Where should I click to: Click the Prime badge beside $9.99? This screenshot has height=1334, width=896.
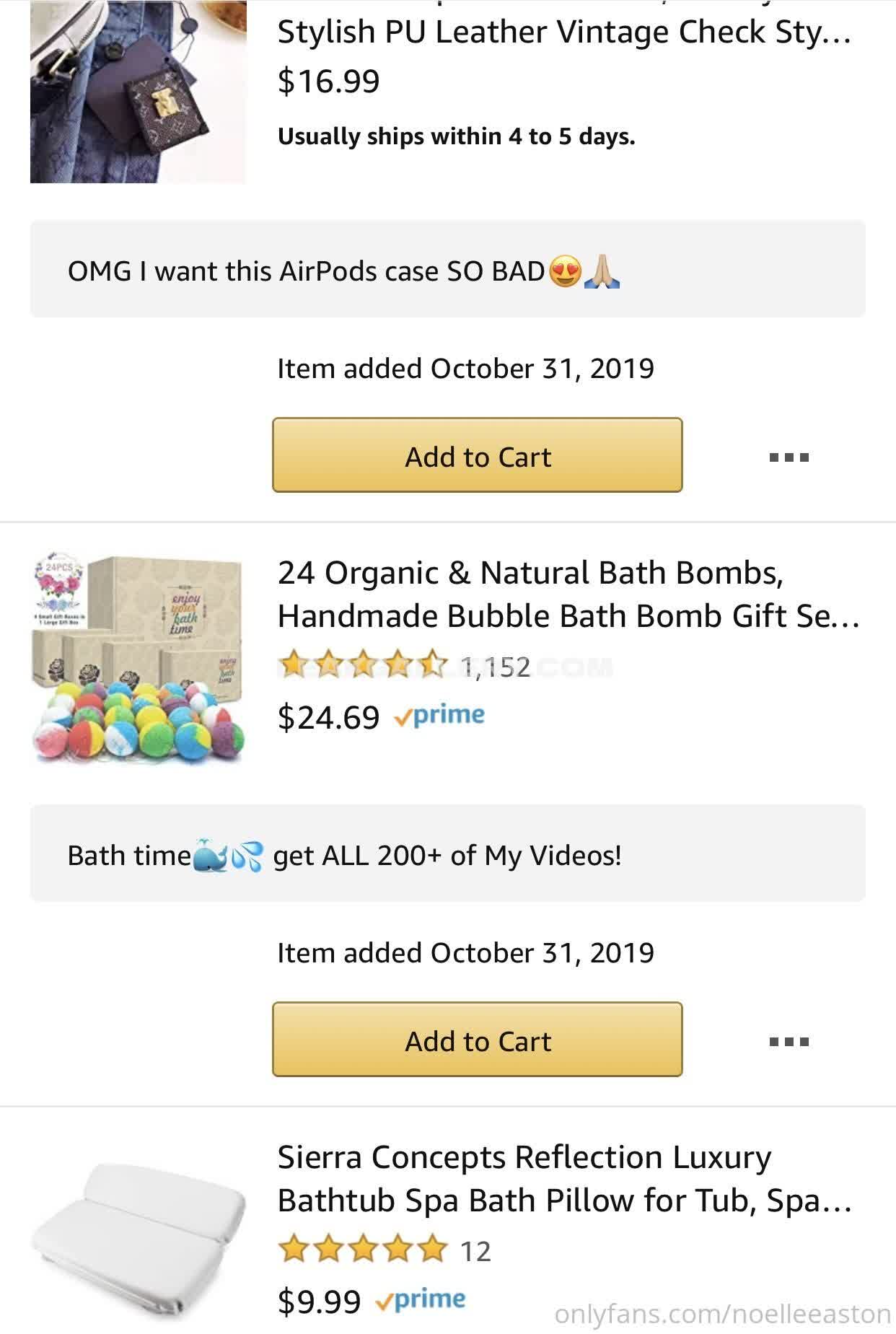coord(421,1300)
